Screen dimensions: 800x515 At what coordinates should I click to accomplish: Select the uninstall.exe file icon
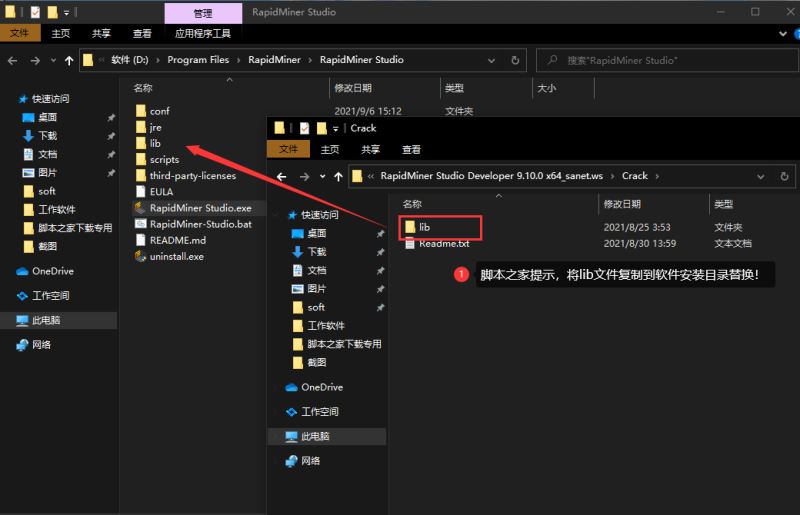[141, 256]
